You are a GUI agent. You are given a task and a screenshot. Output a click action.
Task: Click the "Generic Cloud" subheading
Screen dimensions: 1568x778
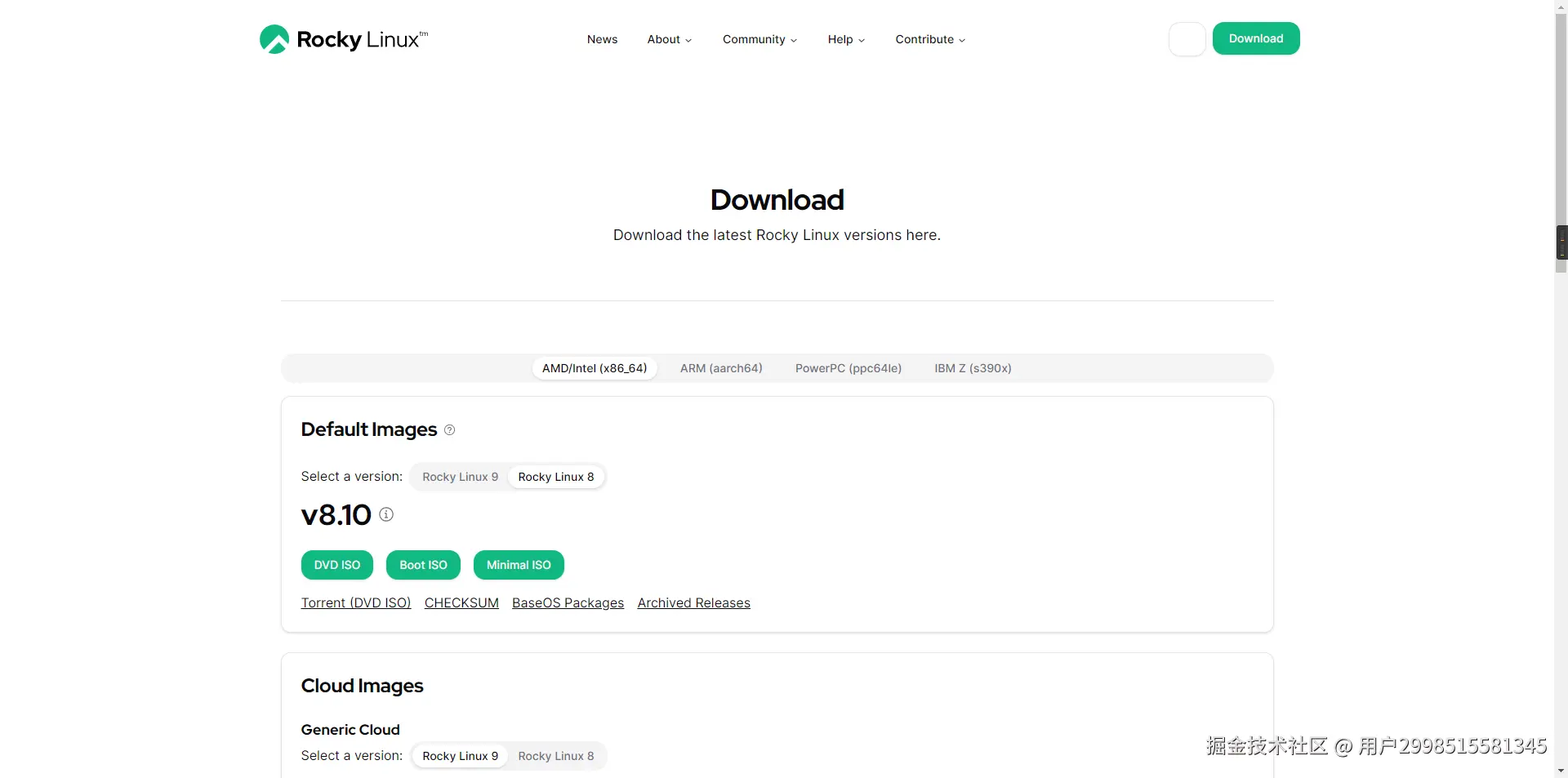pos(350,730)
